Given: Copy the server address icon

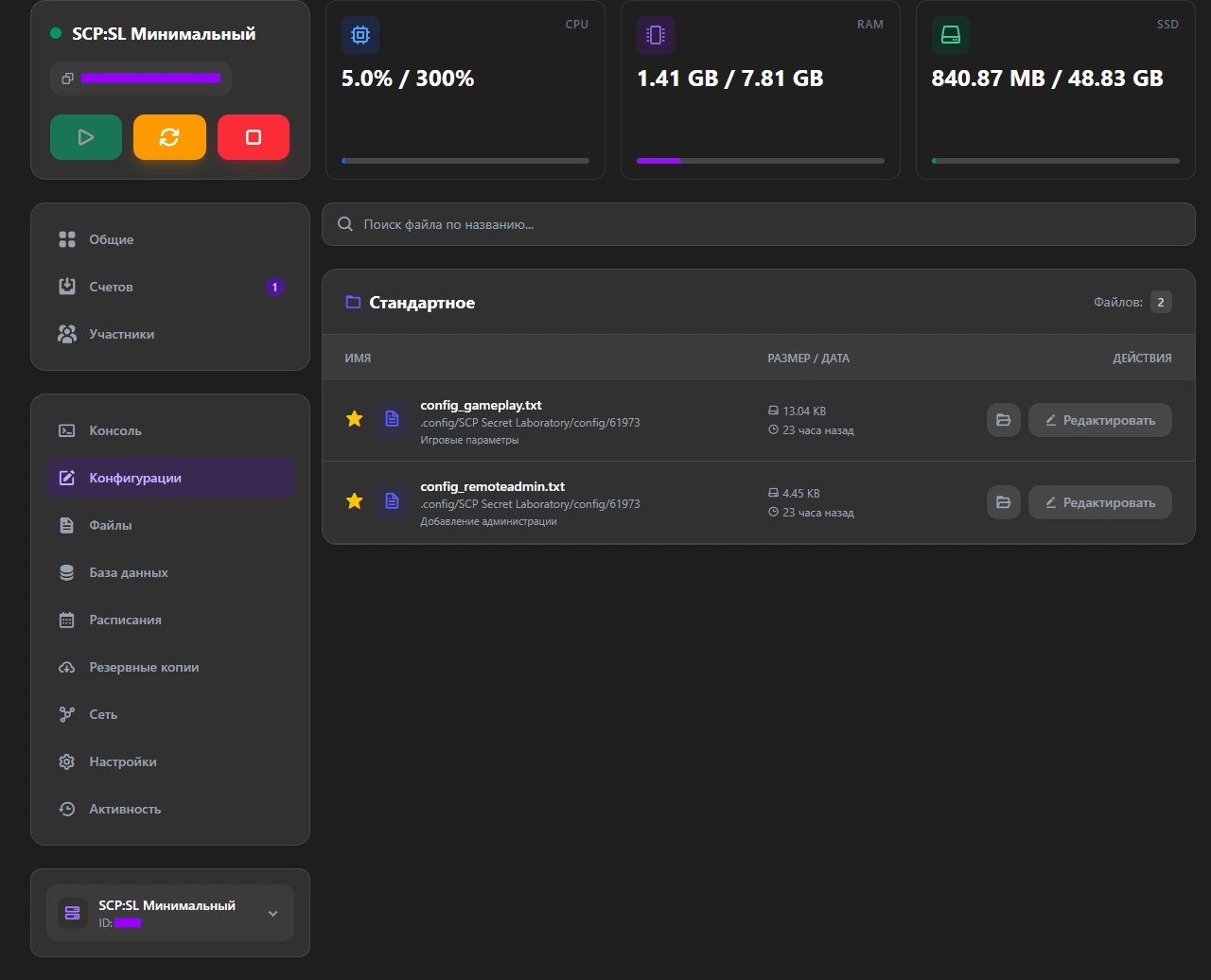Looking at the screenshot, I should point(67,79).
